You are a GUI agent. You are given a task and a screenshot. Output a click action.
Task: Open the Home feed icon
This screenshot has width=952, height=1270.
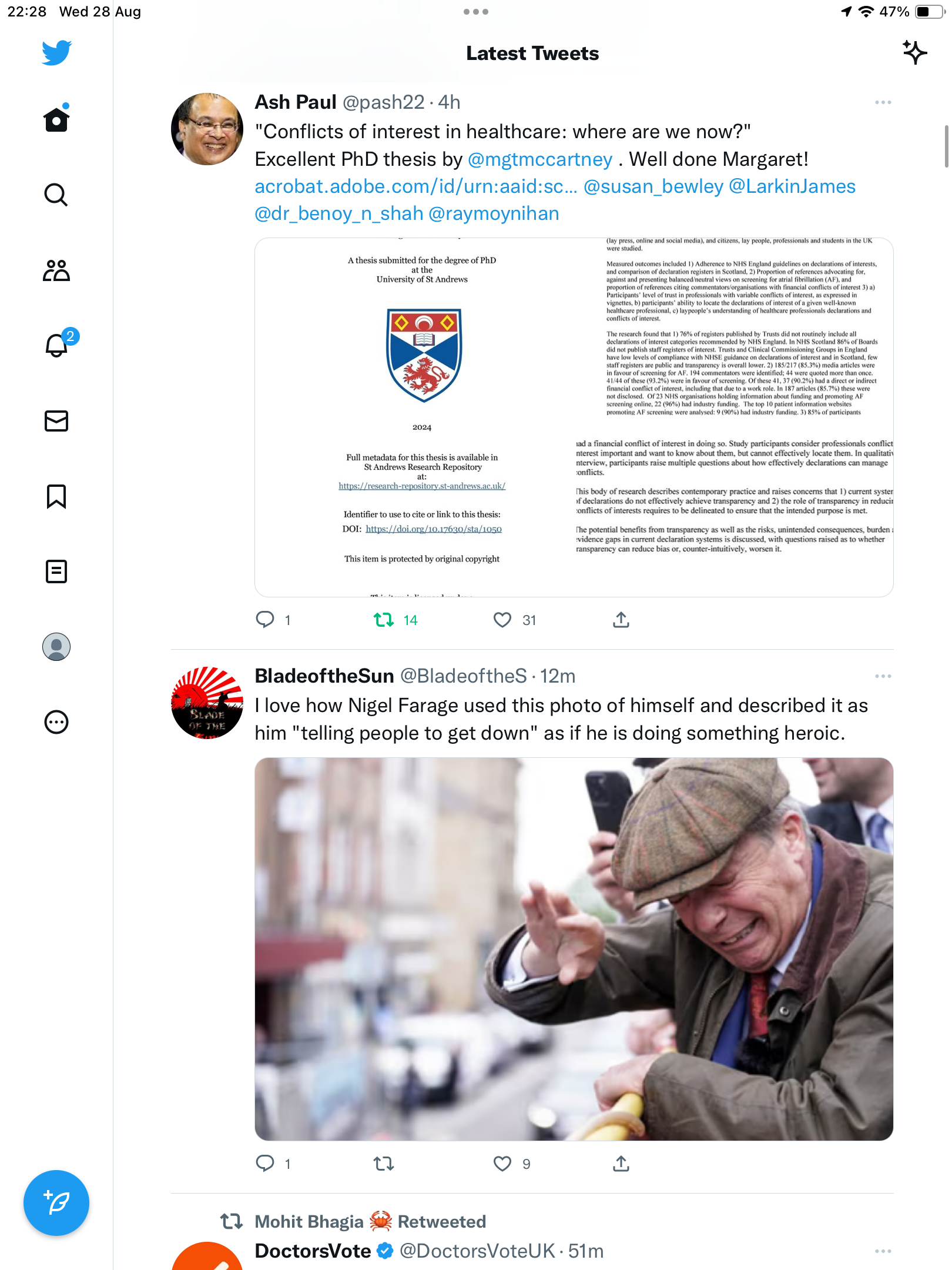pos(56,119)
